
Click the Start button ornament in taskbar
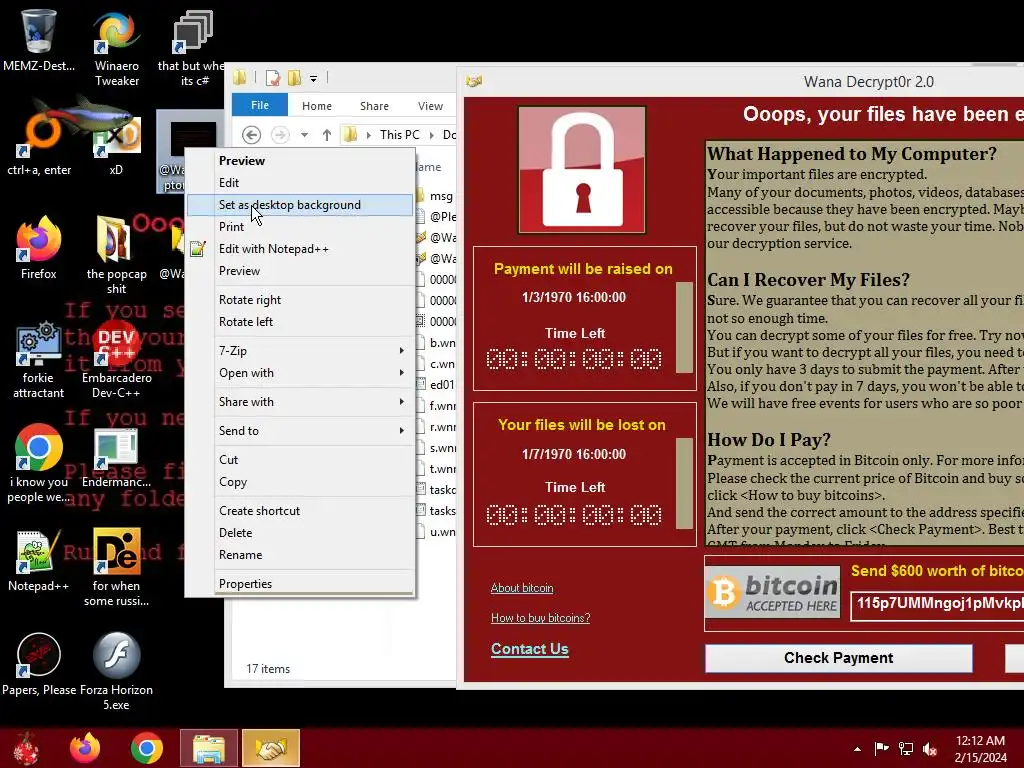click(26, 748)
